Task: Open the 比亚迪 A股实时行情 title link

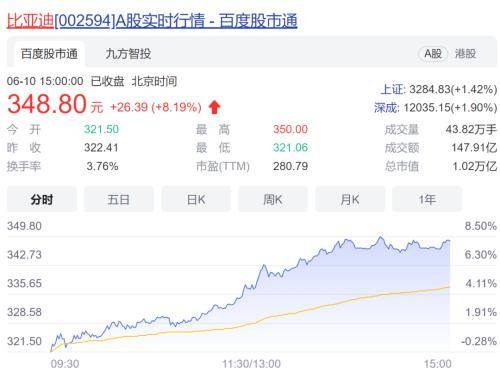Action: coord(152,21)
